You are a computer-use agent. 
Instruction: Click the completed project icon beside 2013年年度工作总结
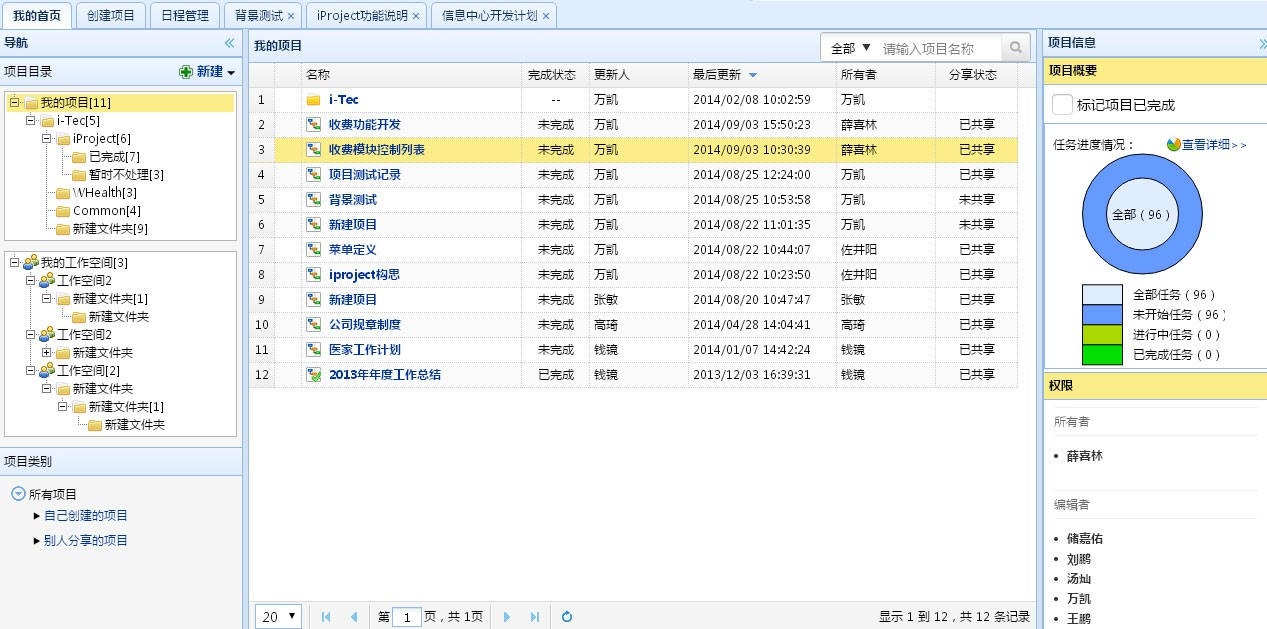tap(314, 375)
